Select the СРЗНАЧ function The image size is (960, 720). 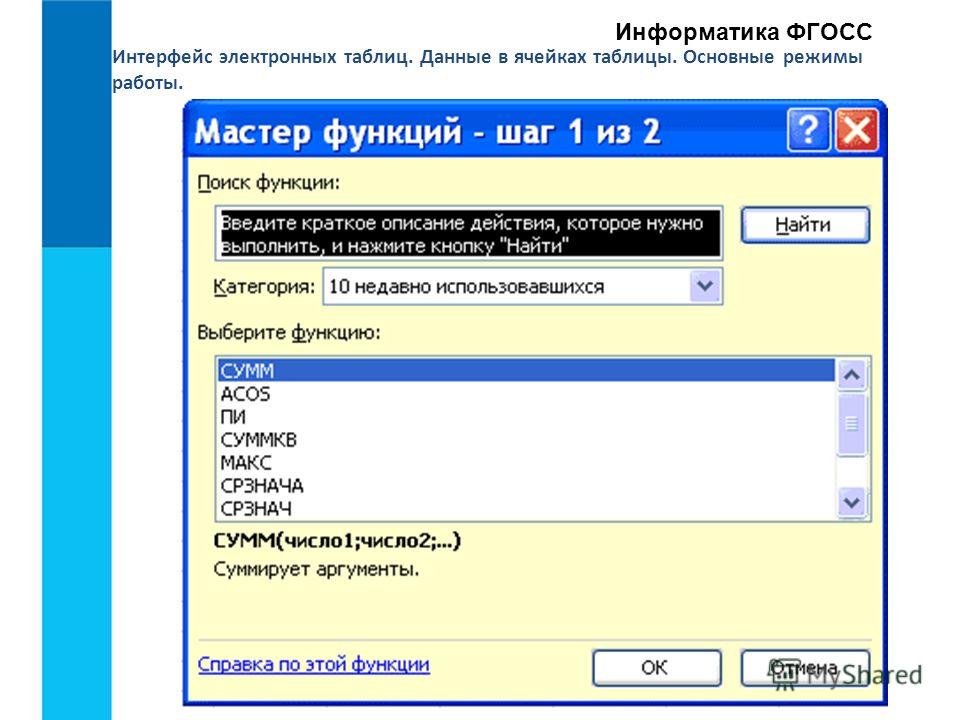click(526, 508)
